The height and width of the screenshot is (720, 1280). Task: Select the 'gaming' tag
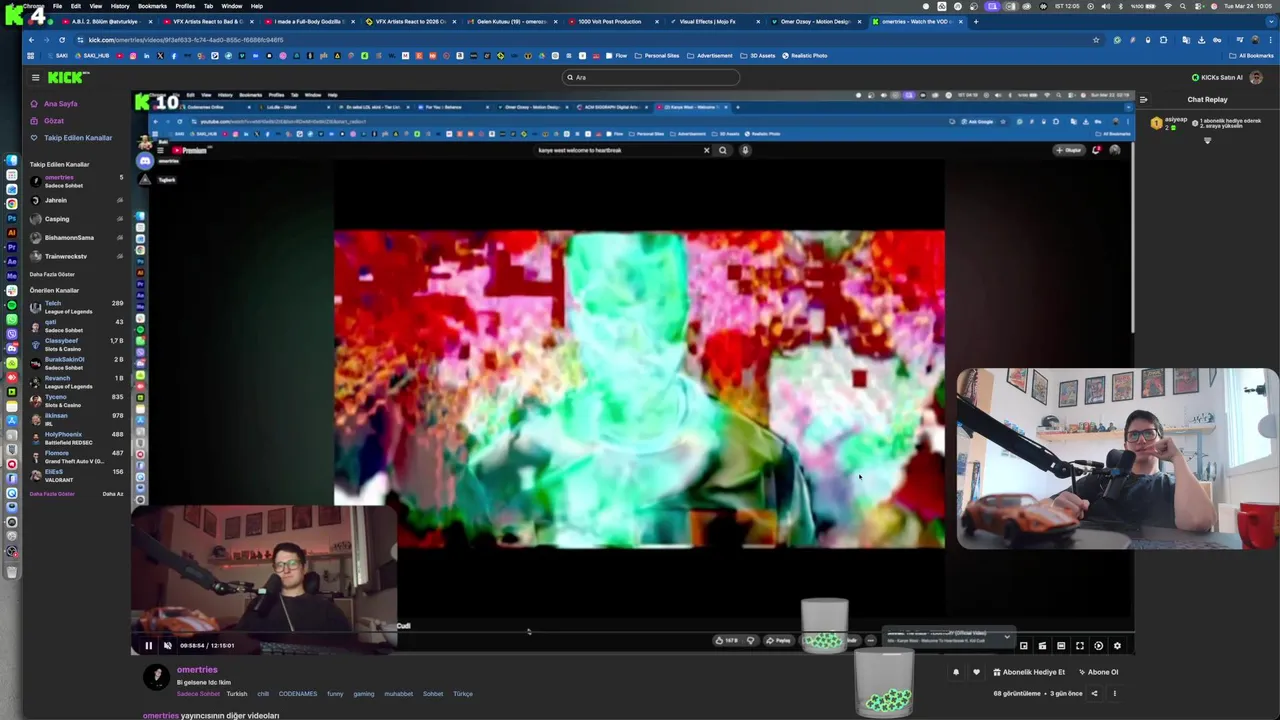pyautogui.click(x=364, y=694)
